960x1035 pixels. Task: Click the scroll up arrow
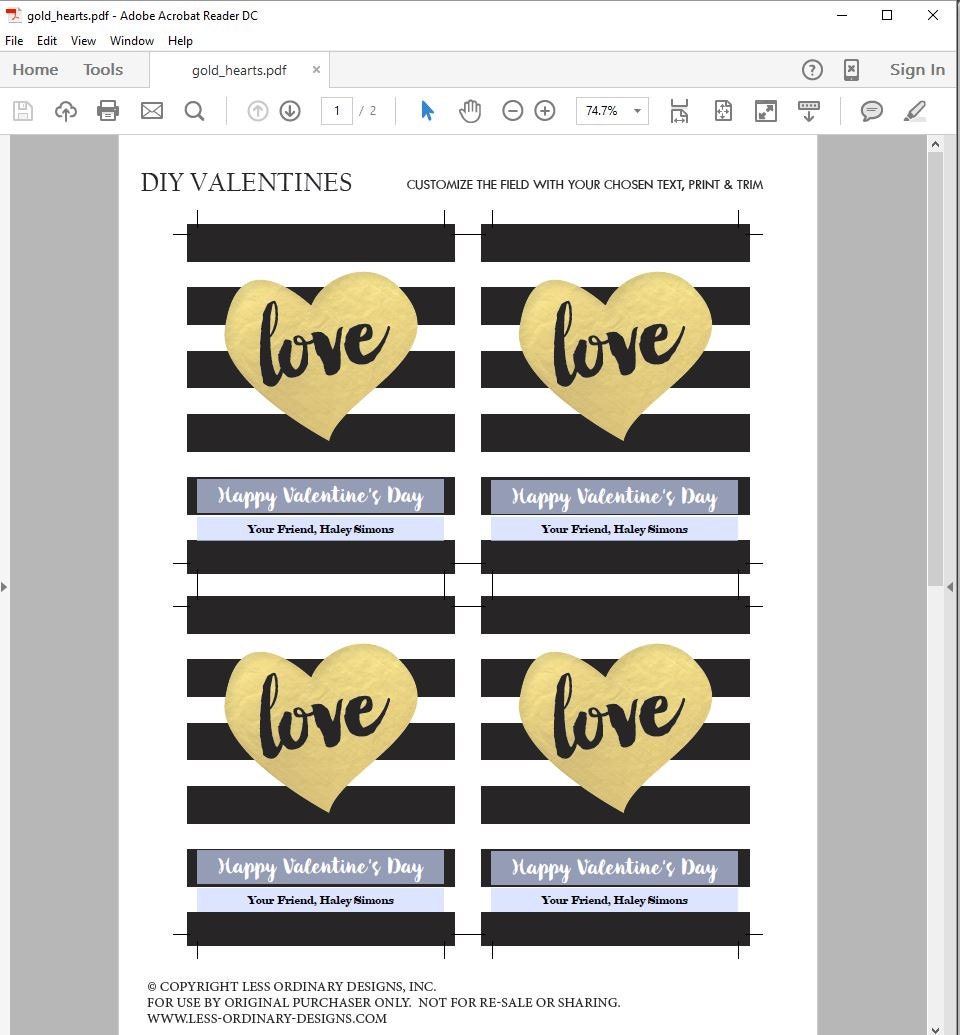(935, 143)
